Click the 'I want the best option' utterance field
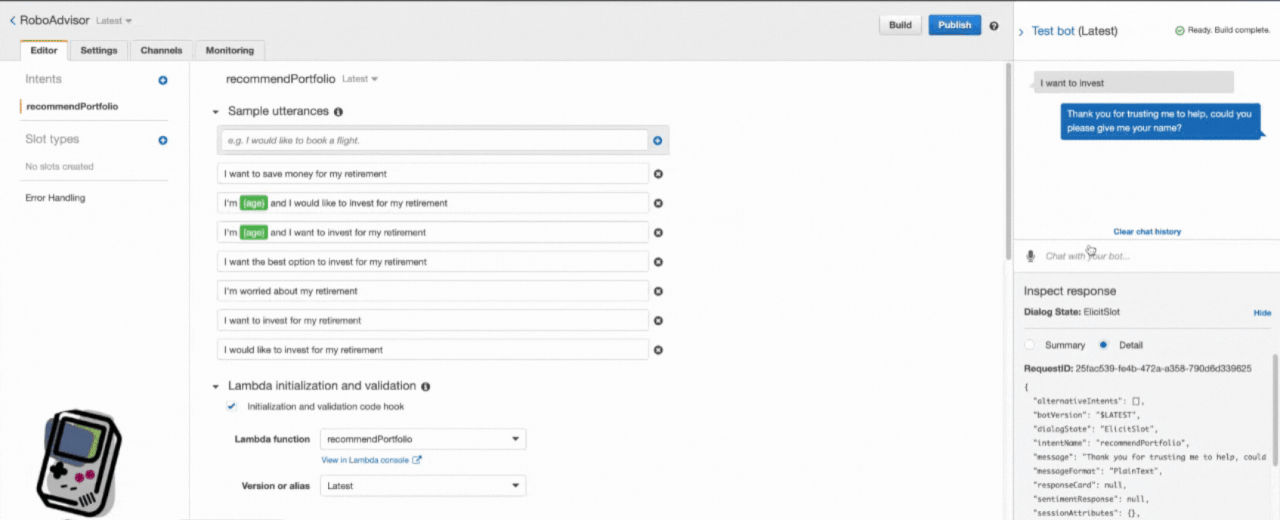 tap(433, 262)
